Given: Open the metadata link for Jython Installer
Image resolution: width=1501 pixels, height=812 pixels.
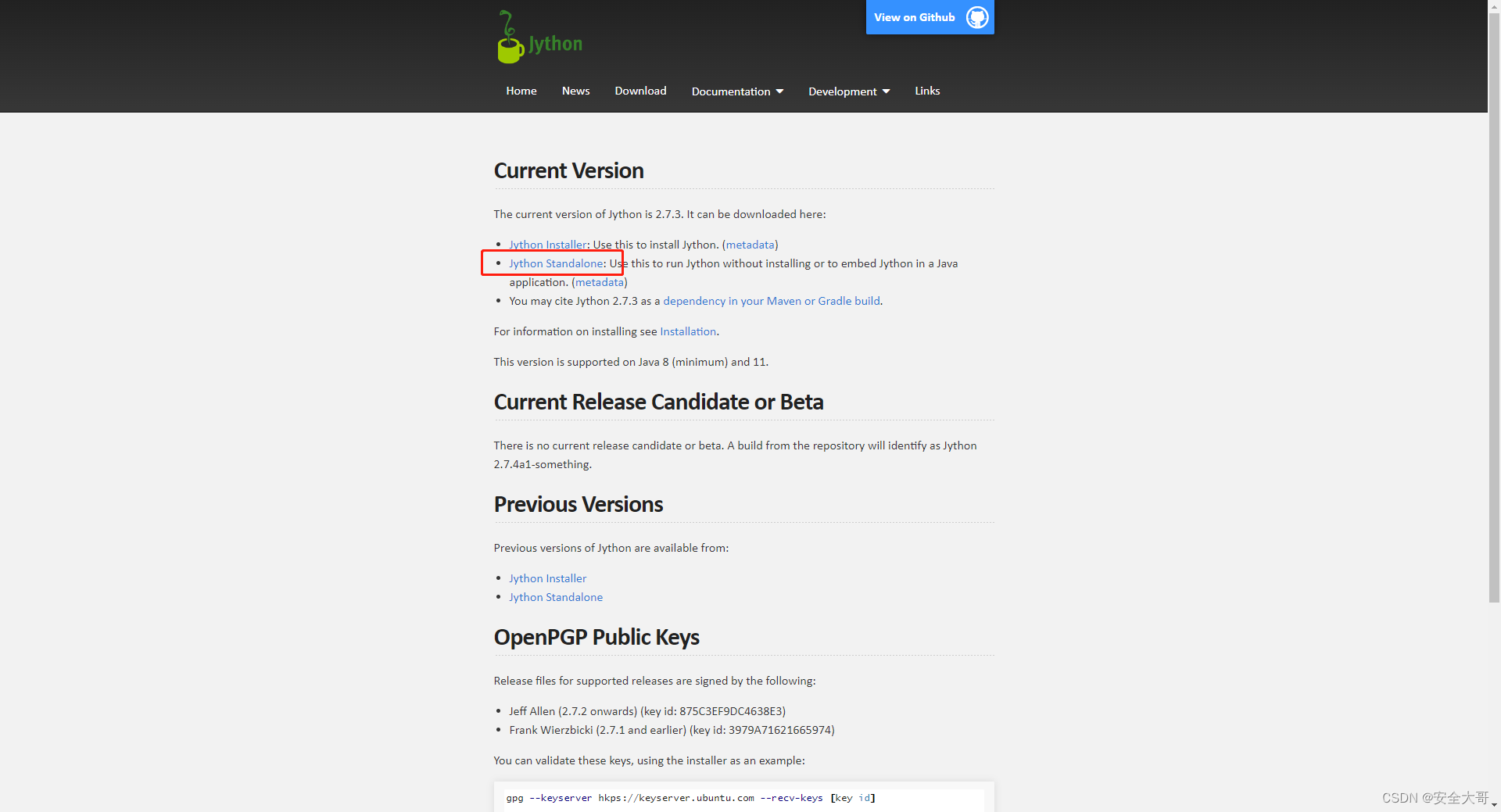Looking at the screenshot, I should click(x=750, y=245).
